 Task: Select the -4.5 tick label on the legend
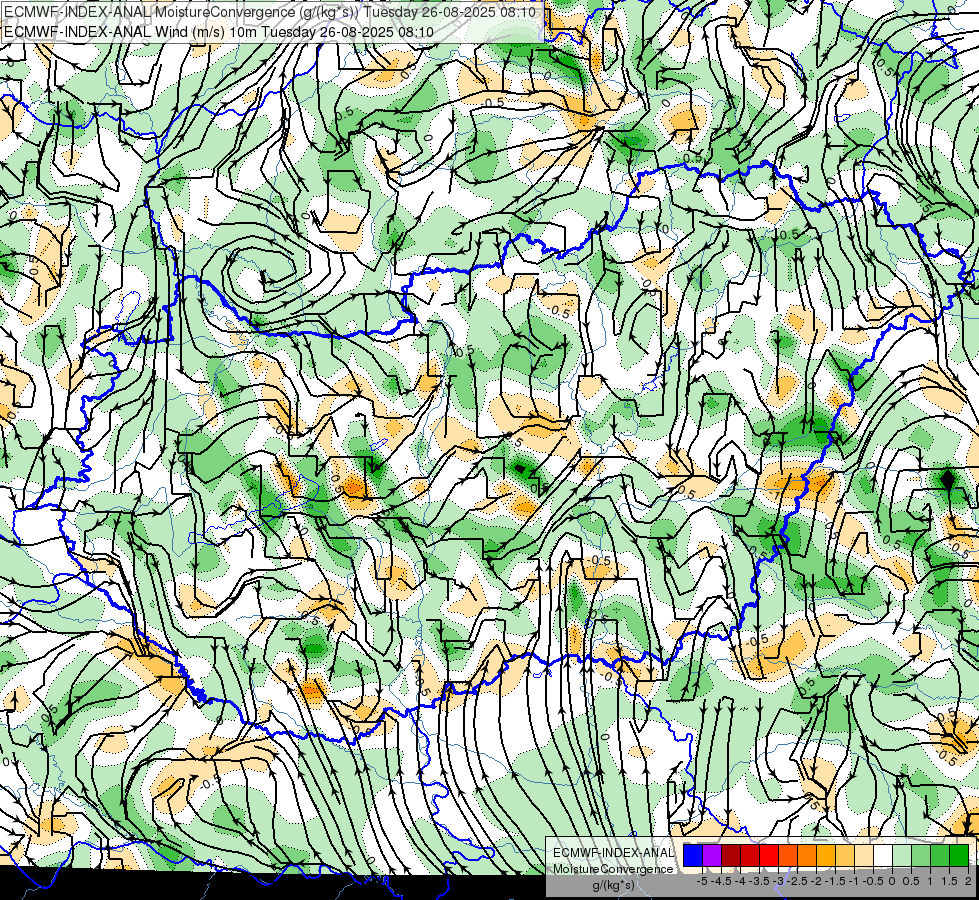(721, 881)
